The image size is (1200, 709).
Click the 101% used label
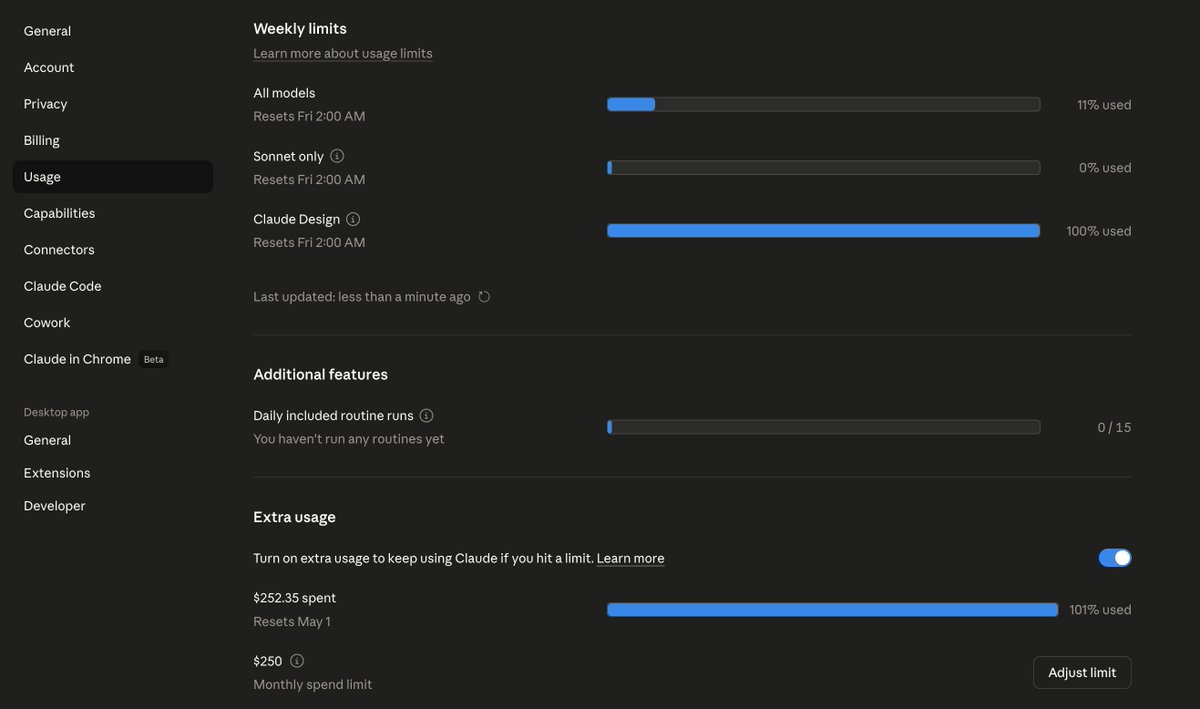coord(1100,610)
